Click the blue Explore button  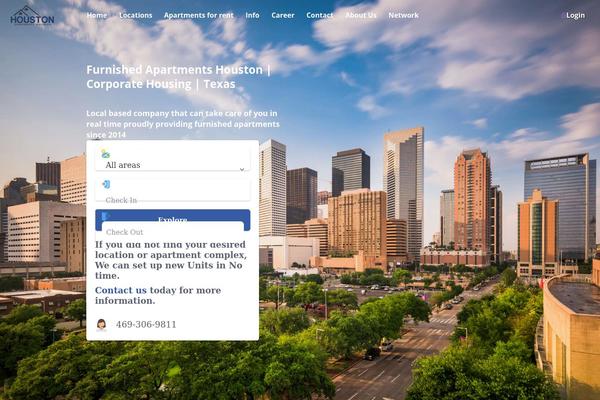coord(173,215)
